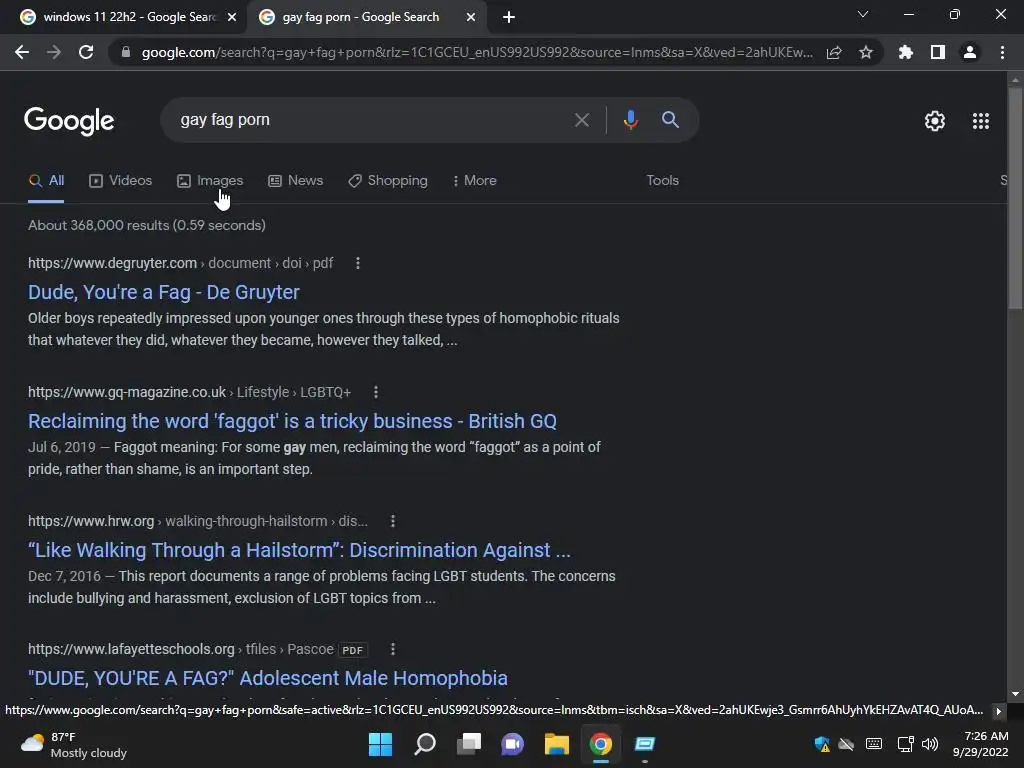Viewport: 1024px width, 768px height.
Task: Open File Explorer from the taskbar
Action: click(x=556, y=744)
